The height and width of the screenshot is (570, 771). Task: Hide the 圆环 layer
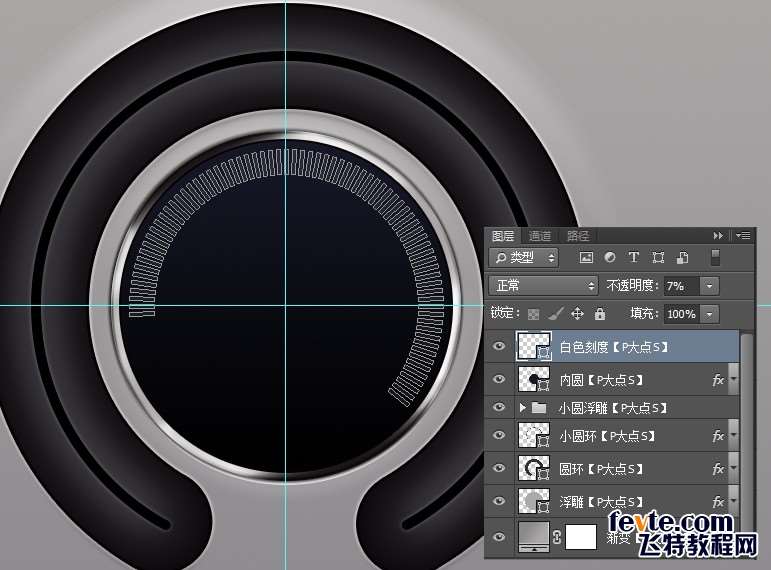pyautogui.click(x=499, y=468)
